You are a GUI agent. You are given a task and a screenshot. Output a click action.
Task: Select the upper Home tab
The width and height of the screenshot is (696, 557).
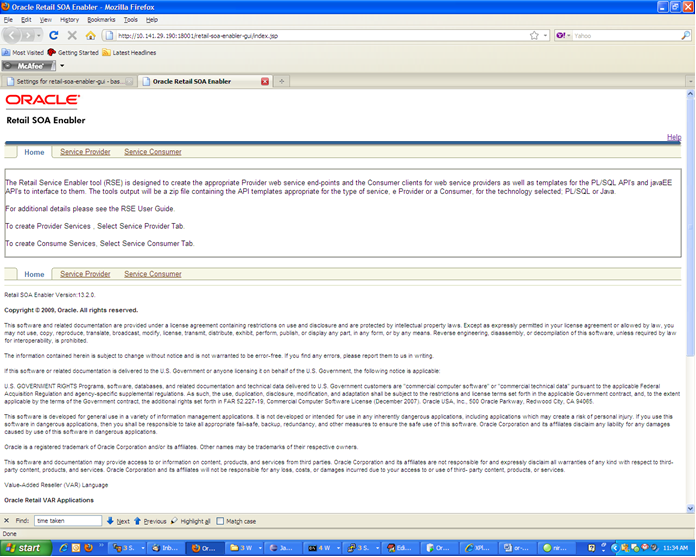pyautogui.click(x=34, y=152)
